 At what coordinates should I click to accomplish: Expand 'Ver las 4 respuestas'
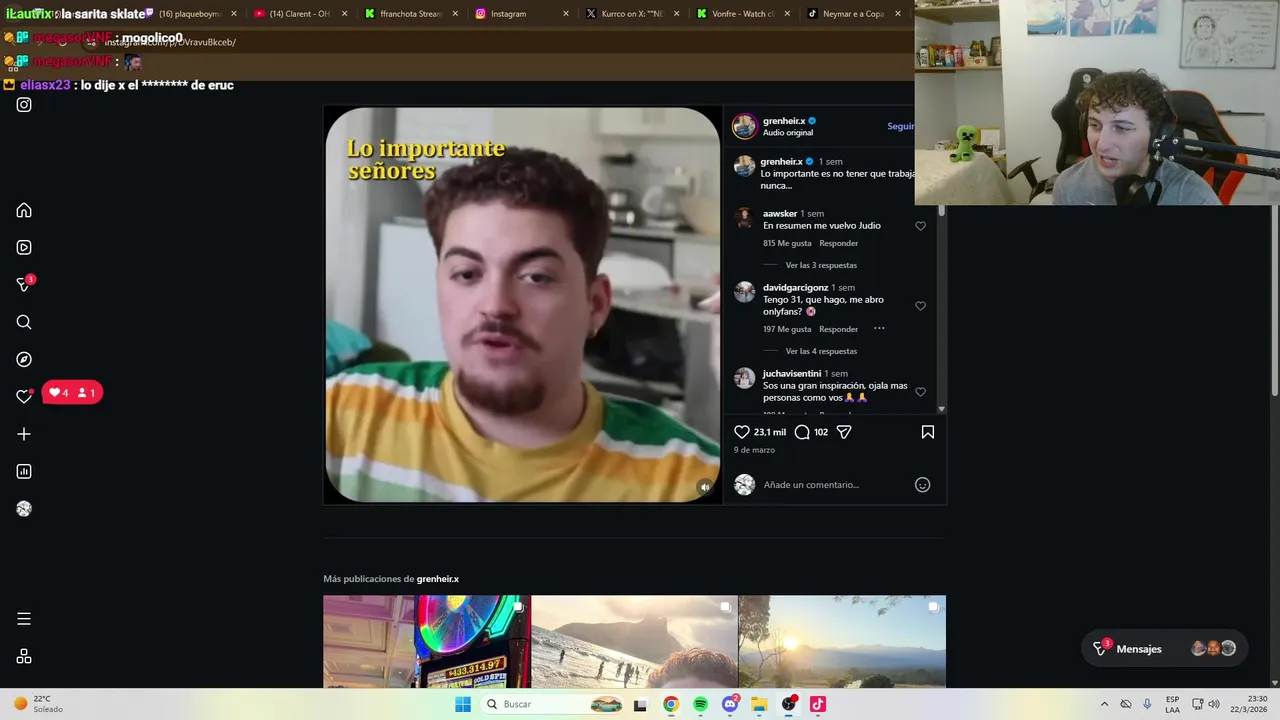(x=821, y=351)
